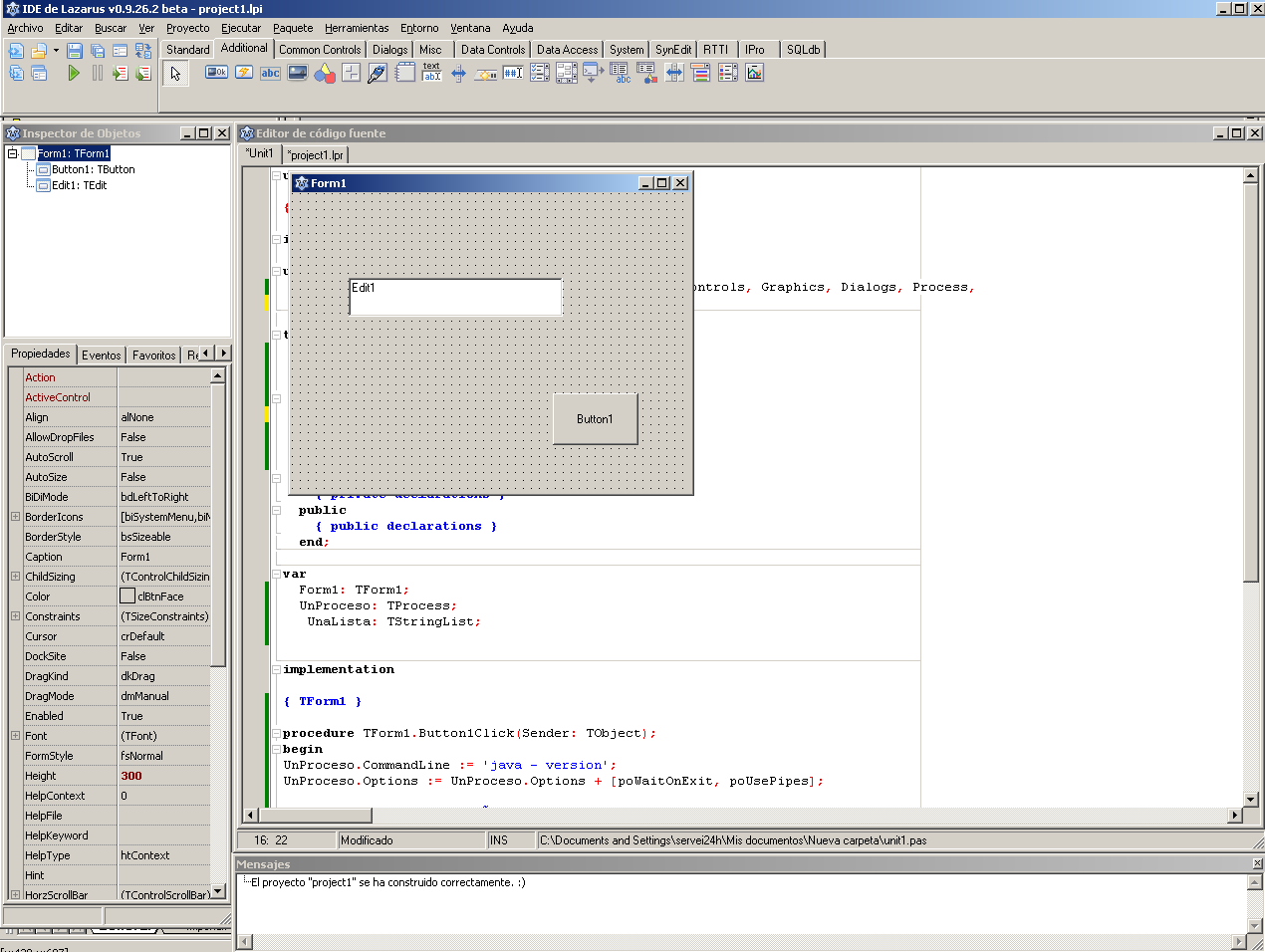1265x952 pixels.
Task: Open the Ejecutar menu
Action: [241, 28]
